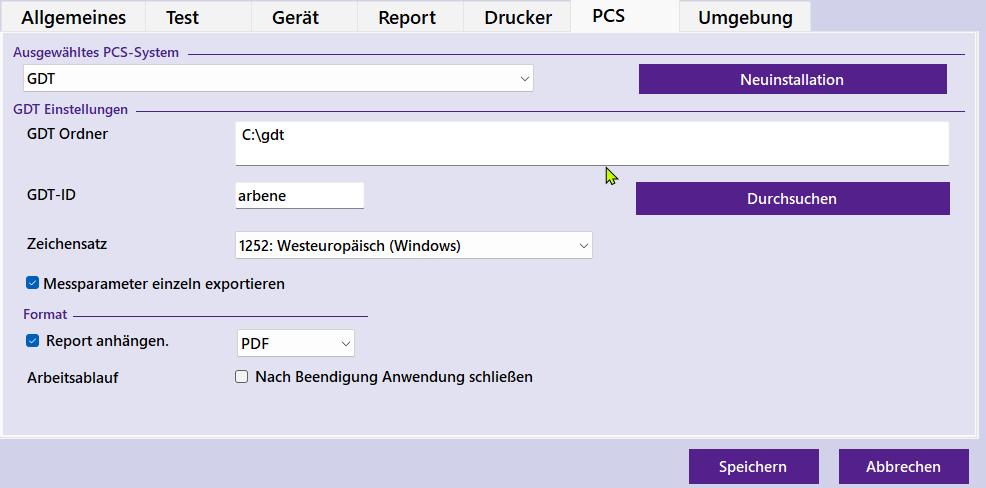Click into the GDT Ordner path field
Screen dimensions: 986x488
(591, 143)
